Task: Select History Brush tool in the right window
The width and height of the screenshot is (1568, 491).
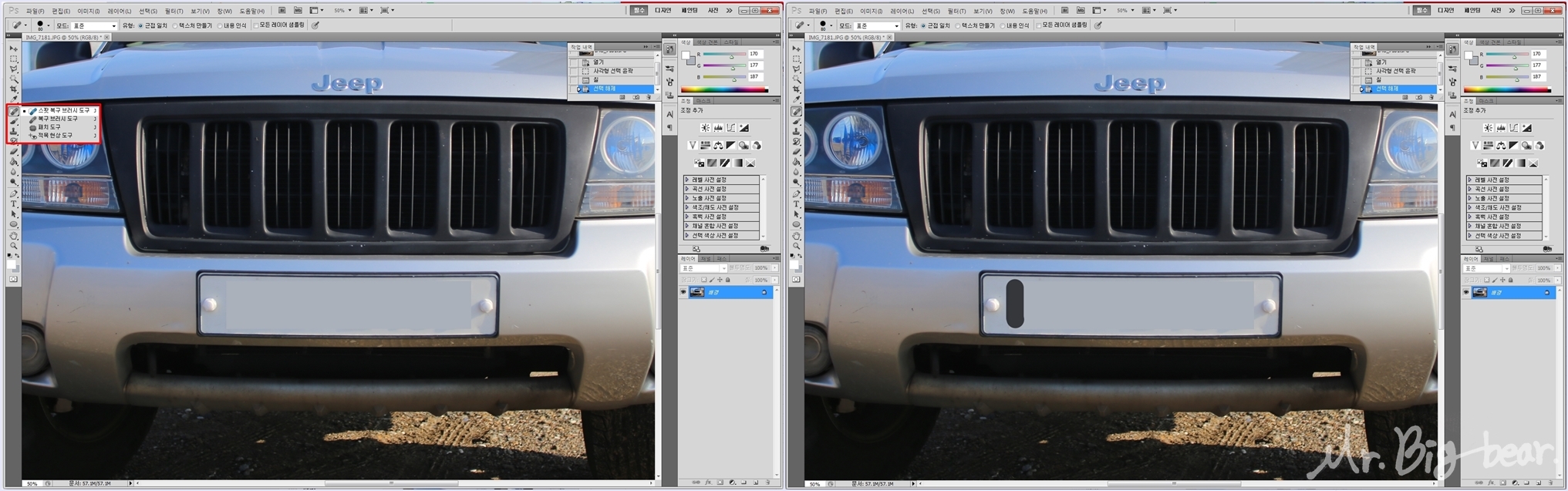Action: tap(797, 141)
